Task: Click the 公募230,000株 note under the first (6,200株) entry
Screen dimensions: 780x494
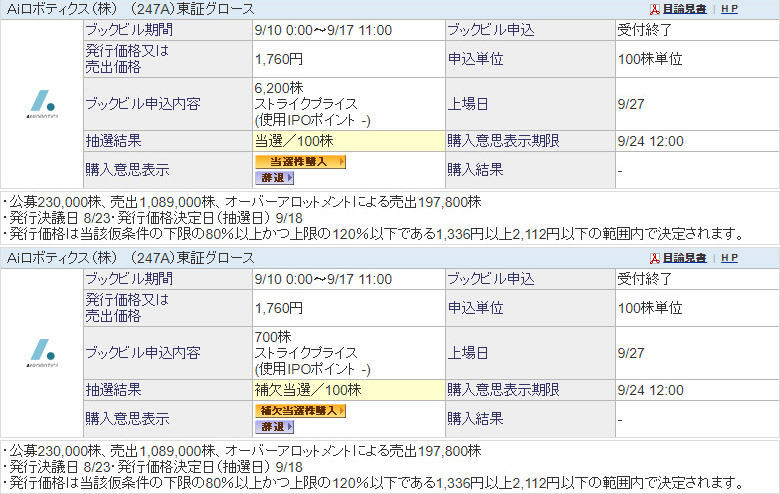Action: [242, 201]
